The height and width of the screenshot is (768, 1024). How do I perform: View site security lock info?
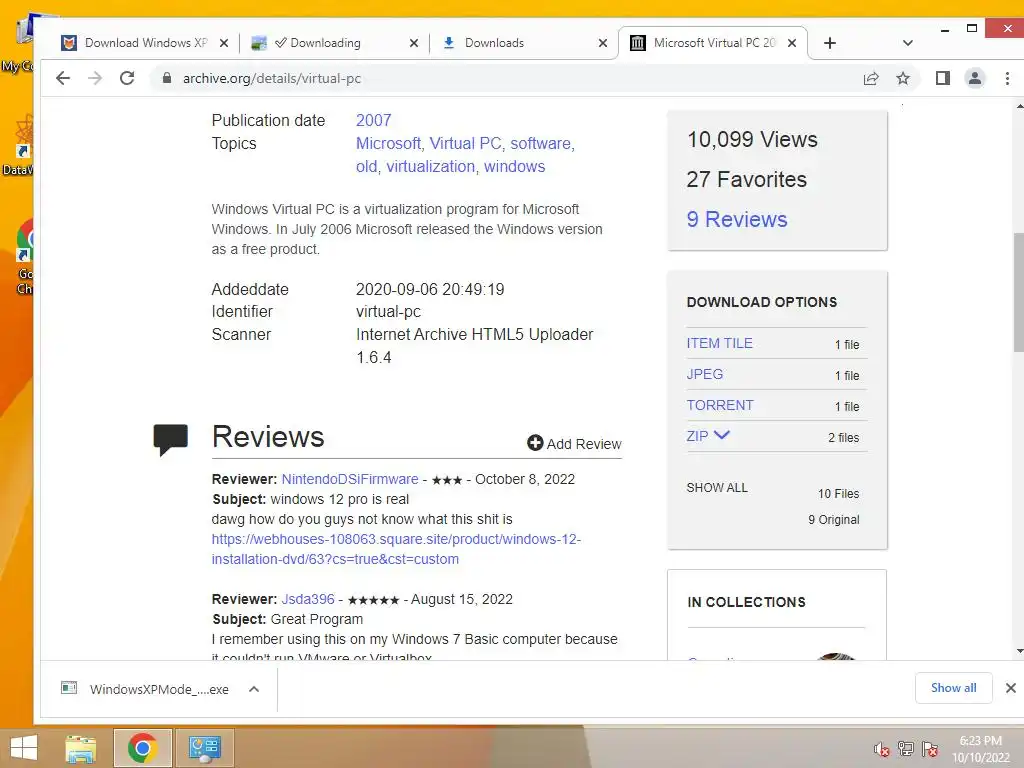167,78
